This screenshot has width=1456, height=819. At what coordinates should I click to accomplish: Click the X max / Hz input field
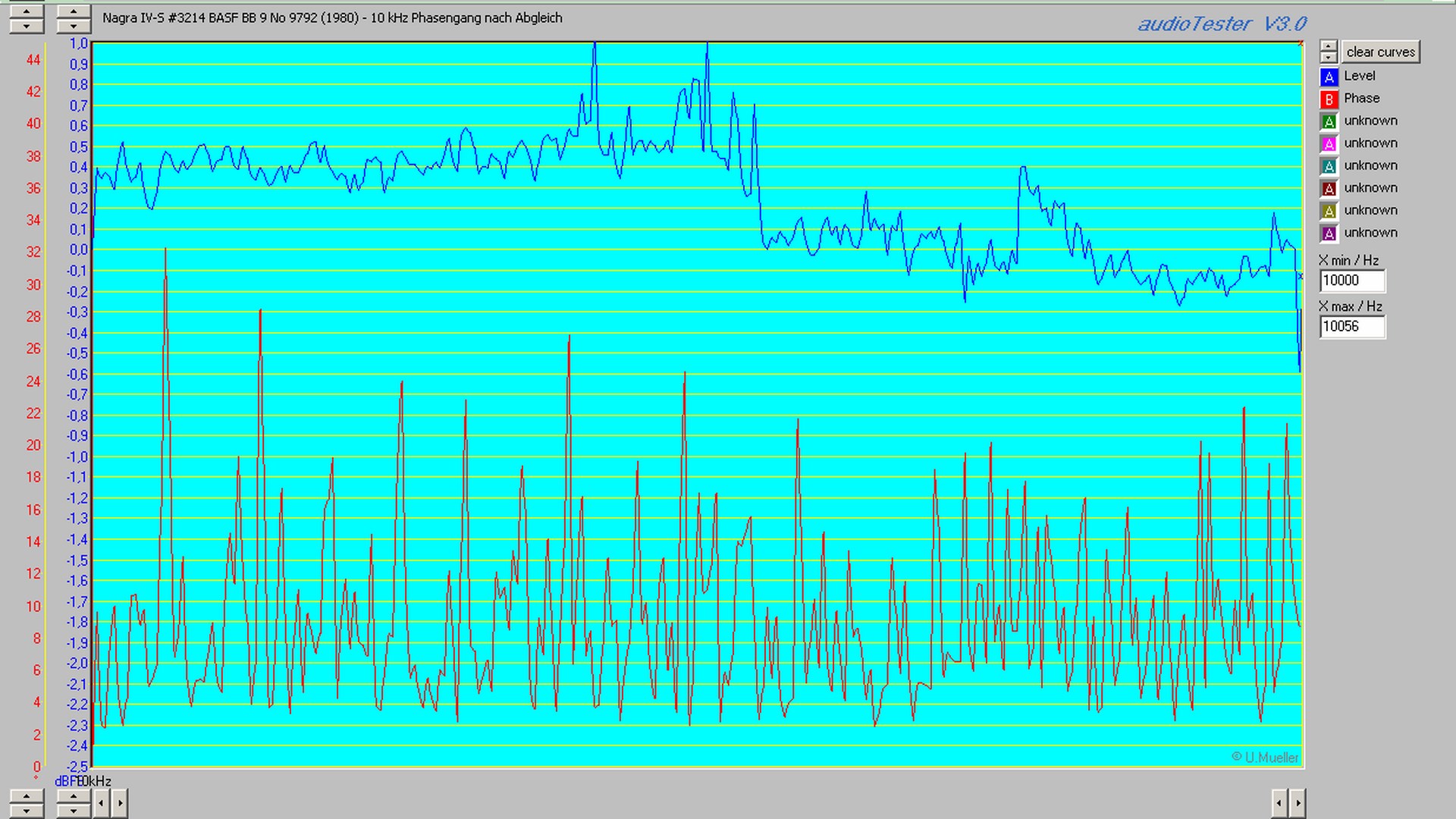pyautogui.click(x=1351, y=327)
